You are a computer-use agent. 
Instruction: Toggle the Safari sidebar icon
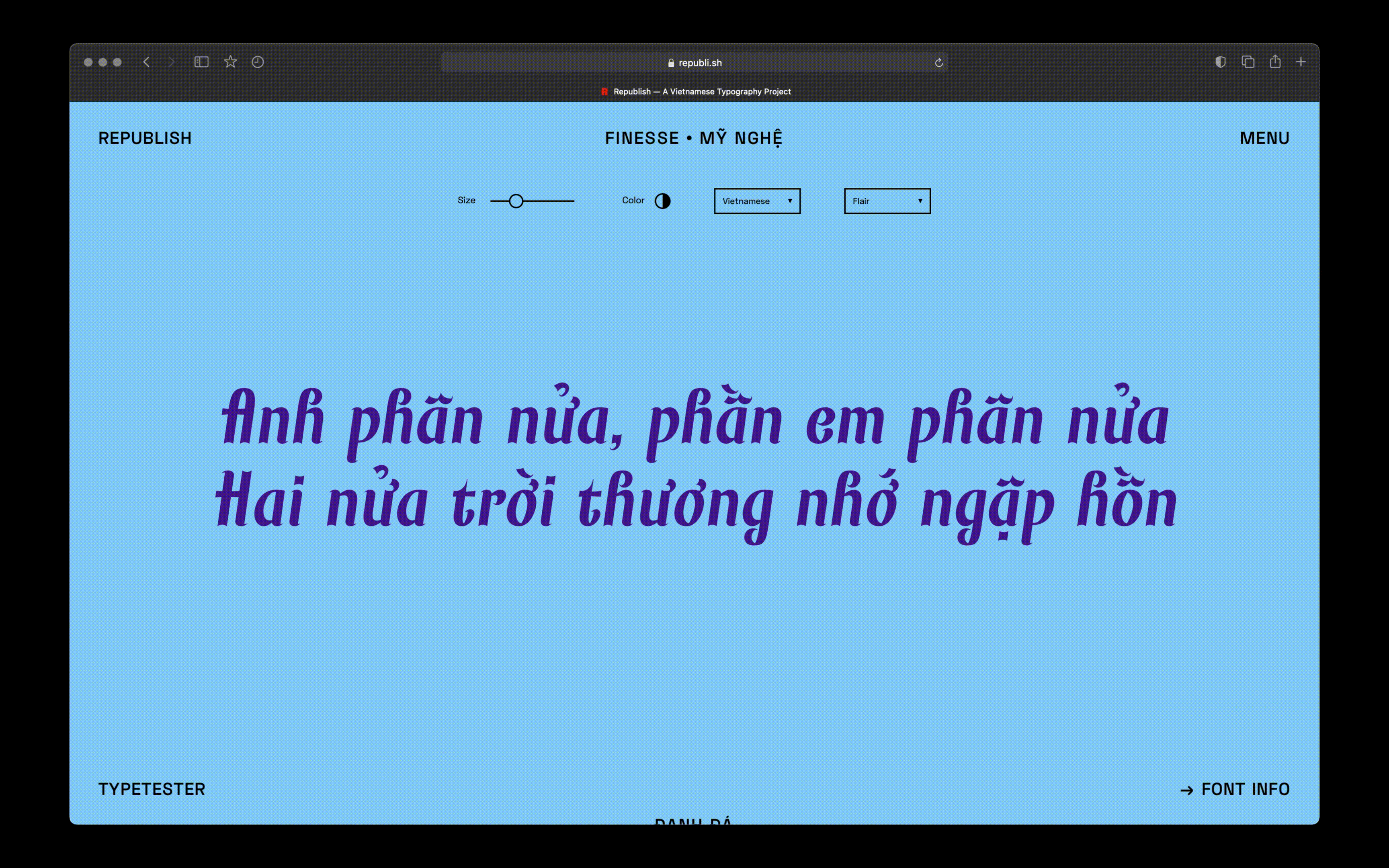pos(201,62)
